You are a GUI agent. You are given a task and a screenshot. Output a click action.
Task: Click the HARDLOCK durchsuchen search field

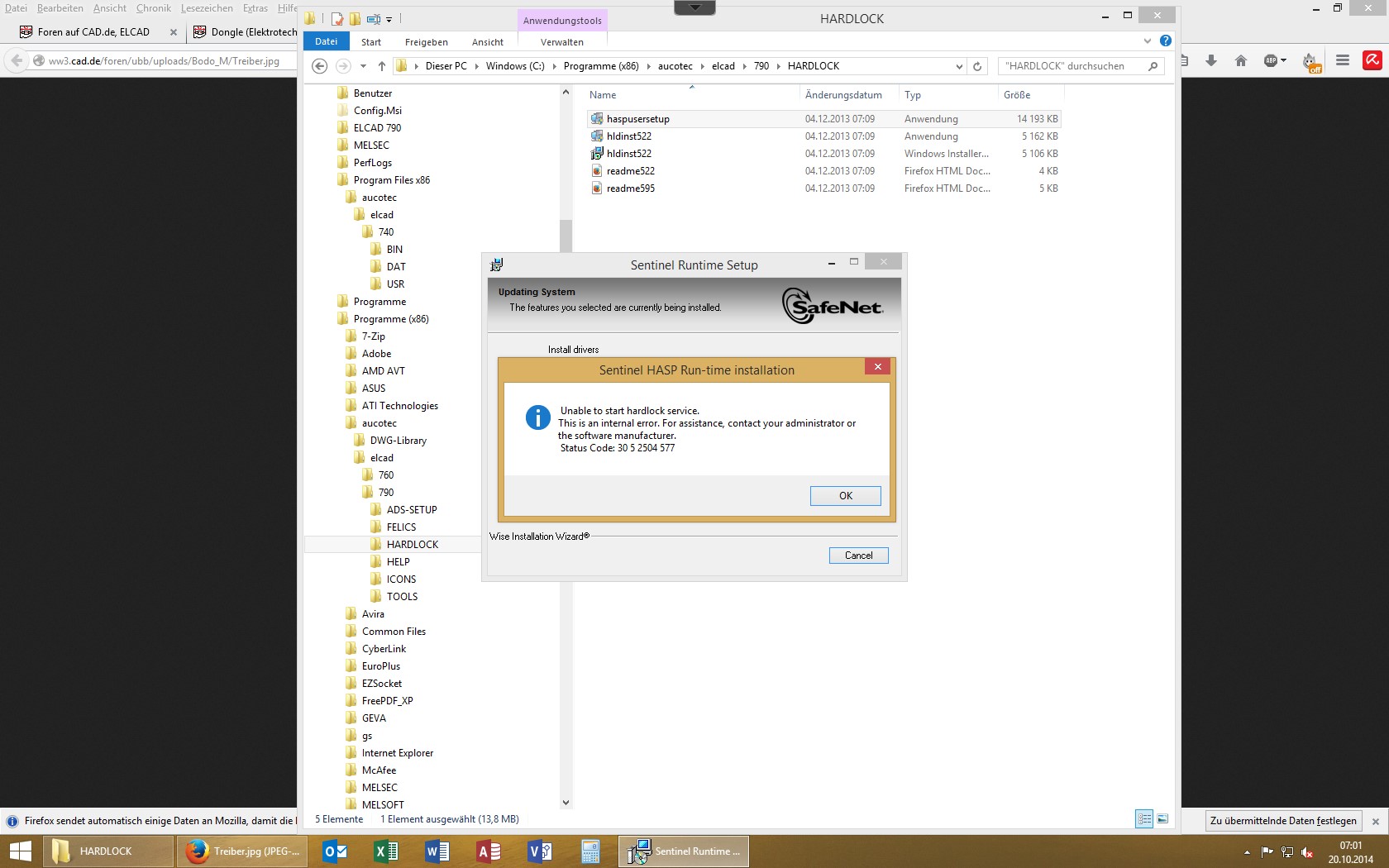(1072, 66)
